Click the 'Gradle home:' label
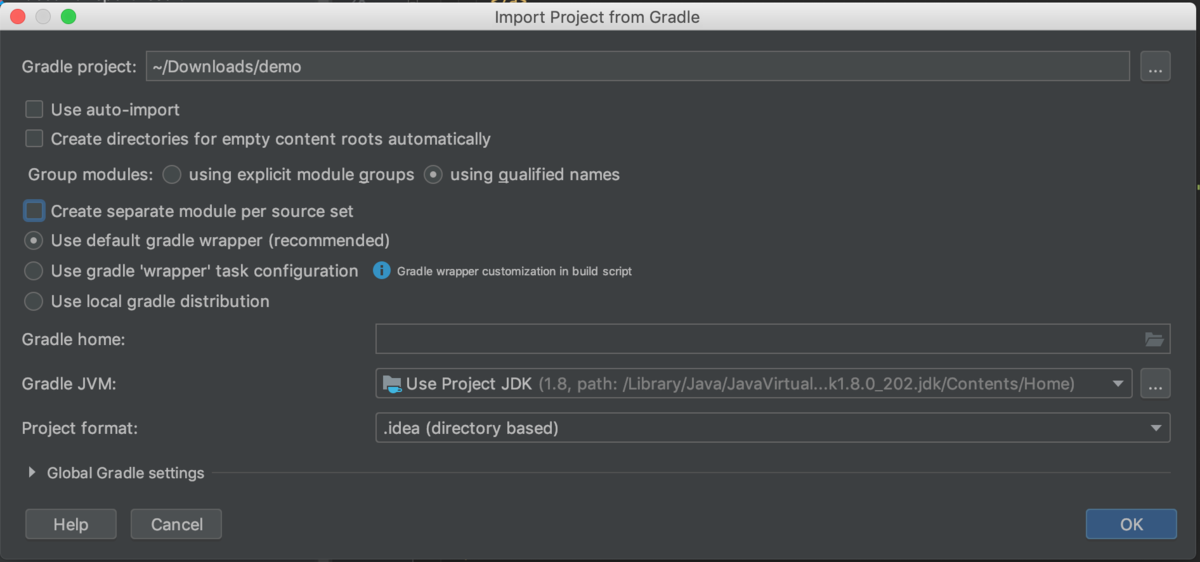 (73, 340)
